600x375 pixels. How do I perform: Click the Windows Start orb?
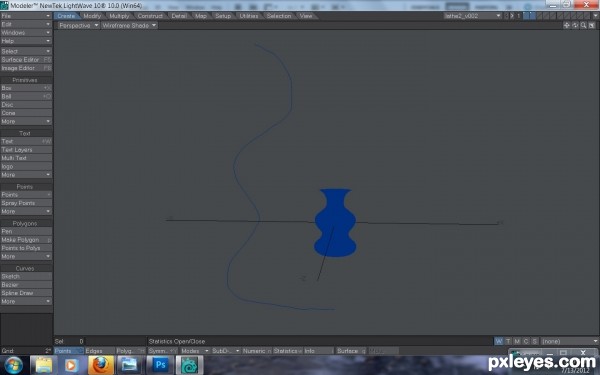tap(14, 365)
